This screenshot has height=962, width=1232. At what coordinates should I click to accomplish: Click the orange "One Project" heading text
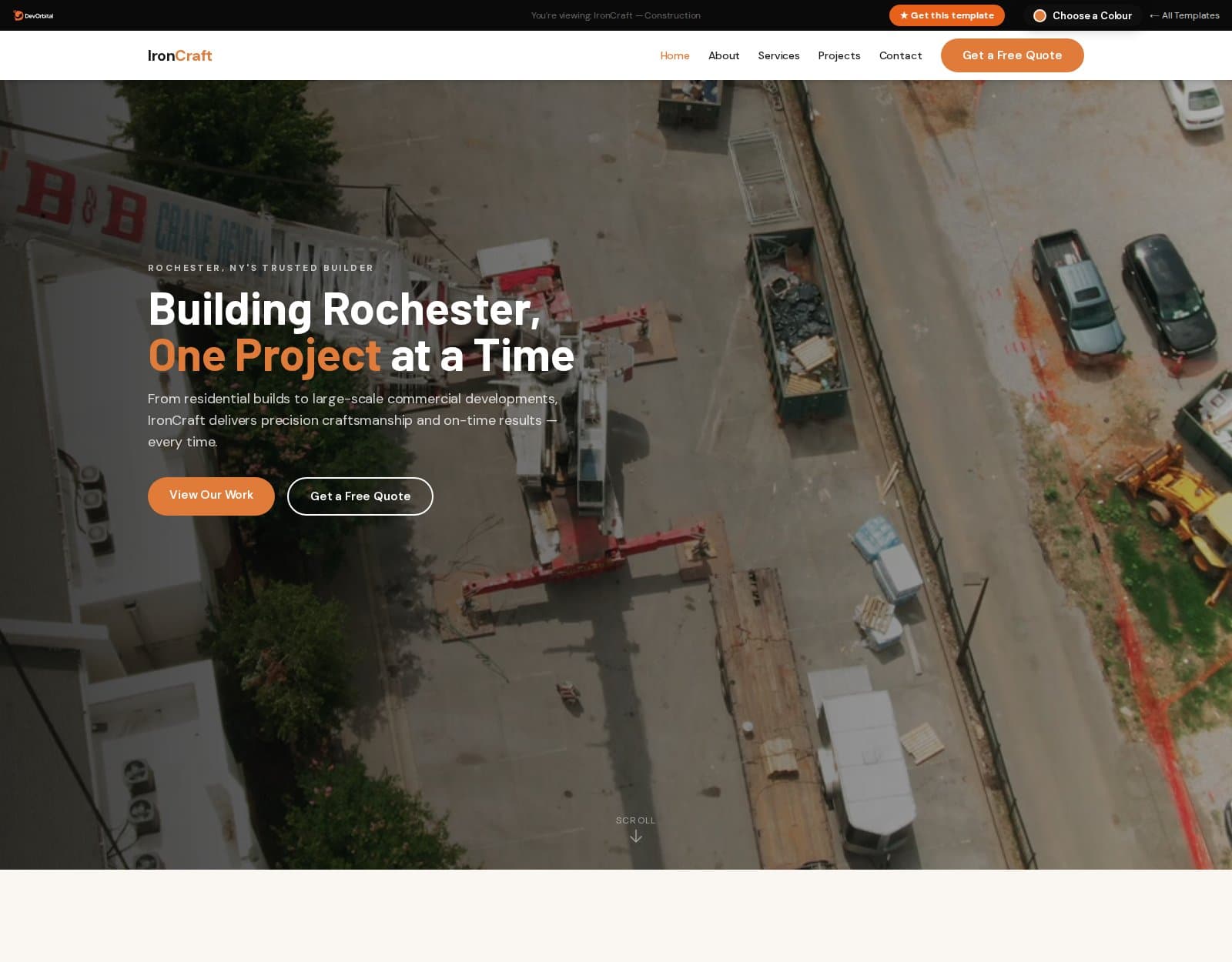point(264,356)
